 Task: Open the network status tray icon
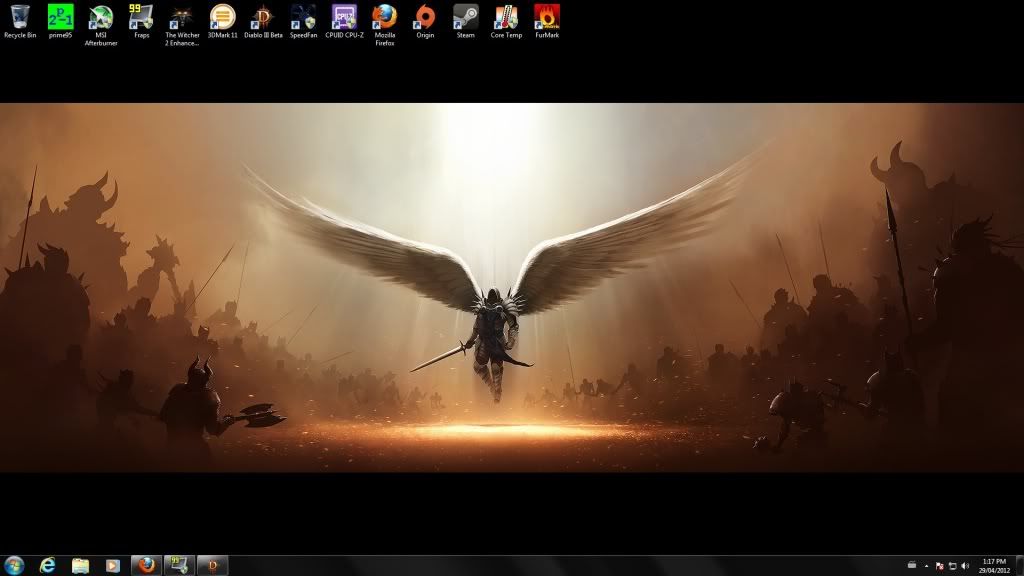click(x=952, y=566)
